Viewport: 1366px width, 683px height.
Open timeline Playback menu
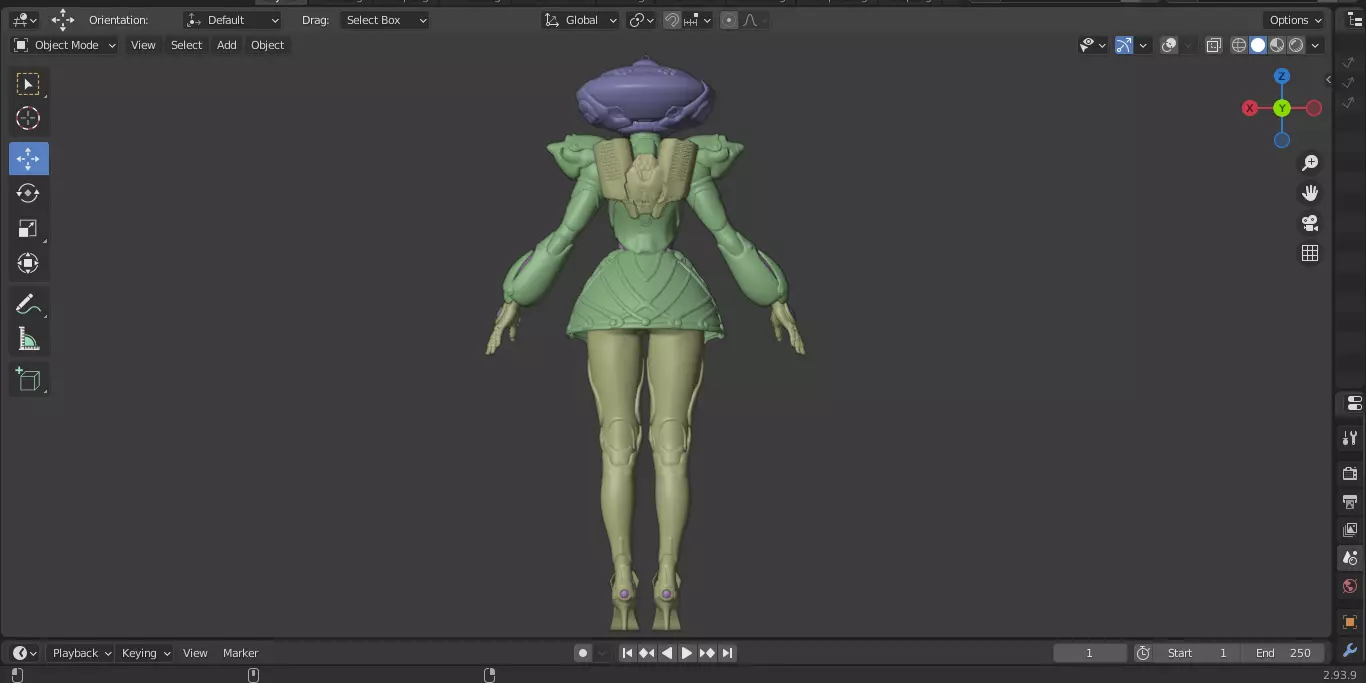82,653
